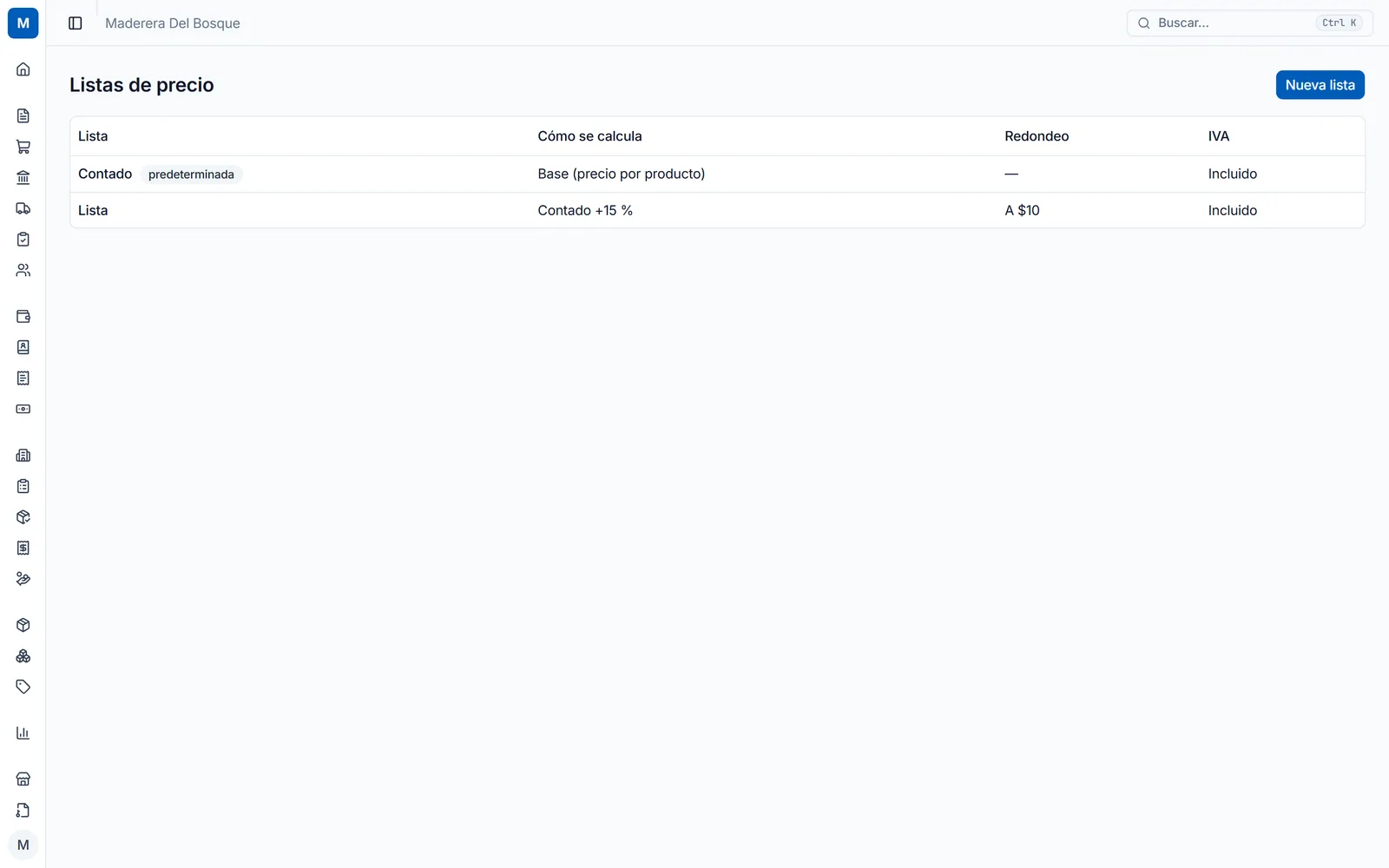The image size is (1389, 868).
Task: Open the M user avatar at bottom
Action: pos(23,845)
